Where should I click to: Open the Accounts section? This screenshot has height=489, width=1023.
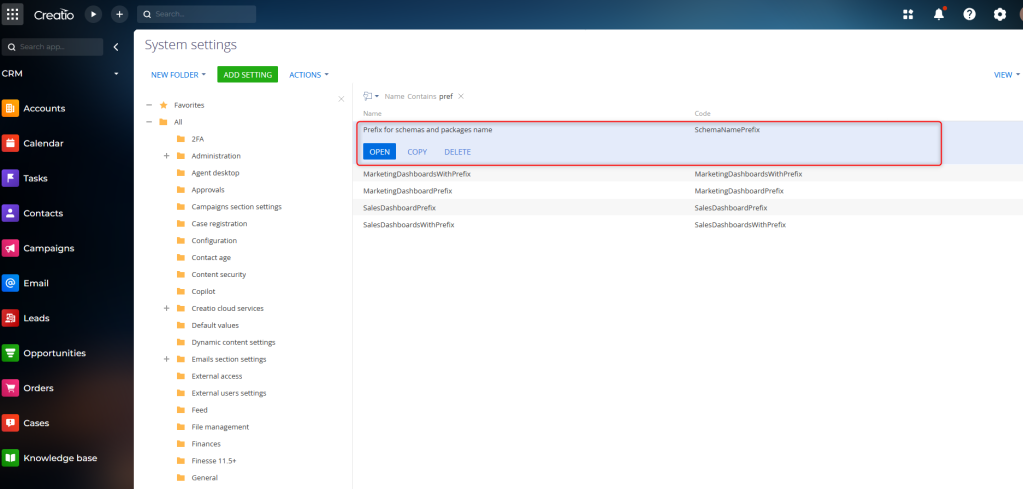point(44,108)
